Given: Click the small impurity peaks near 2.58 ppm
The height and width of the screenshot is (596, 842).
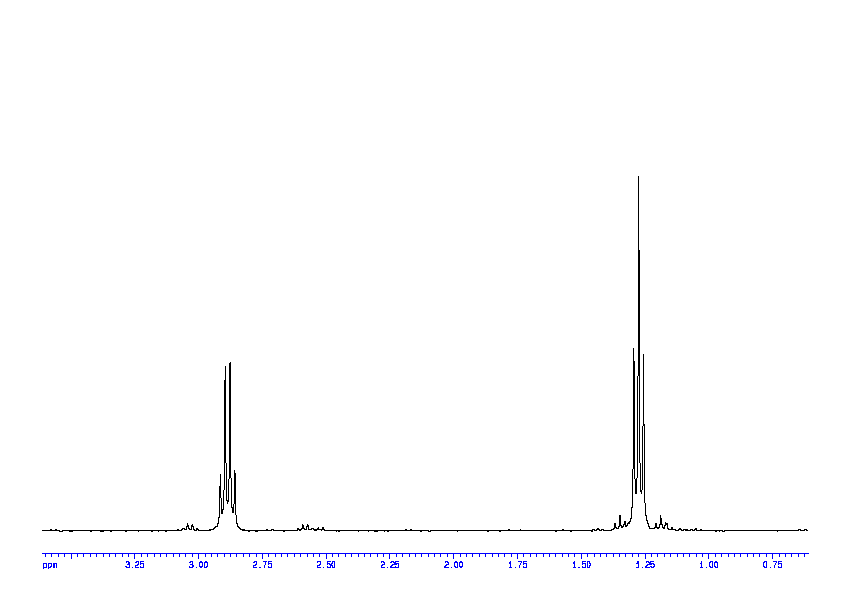Looking at the screenshot, I should (311, 527).
